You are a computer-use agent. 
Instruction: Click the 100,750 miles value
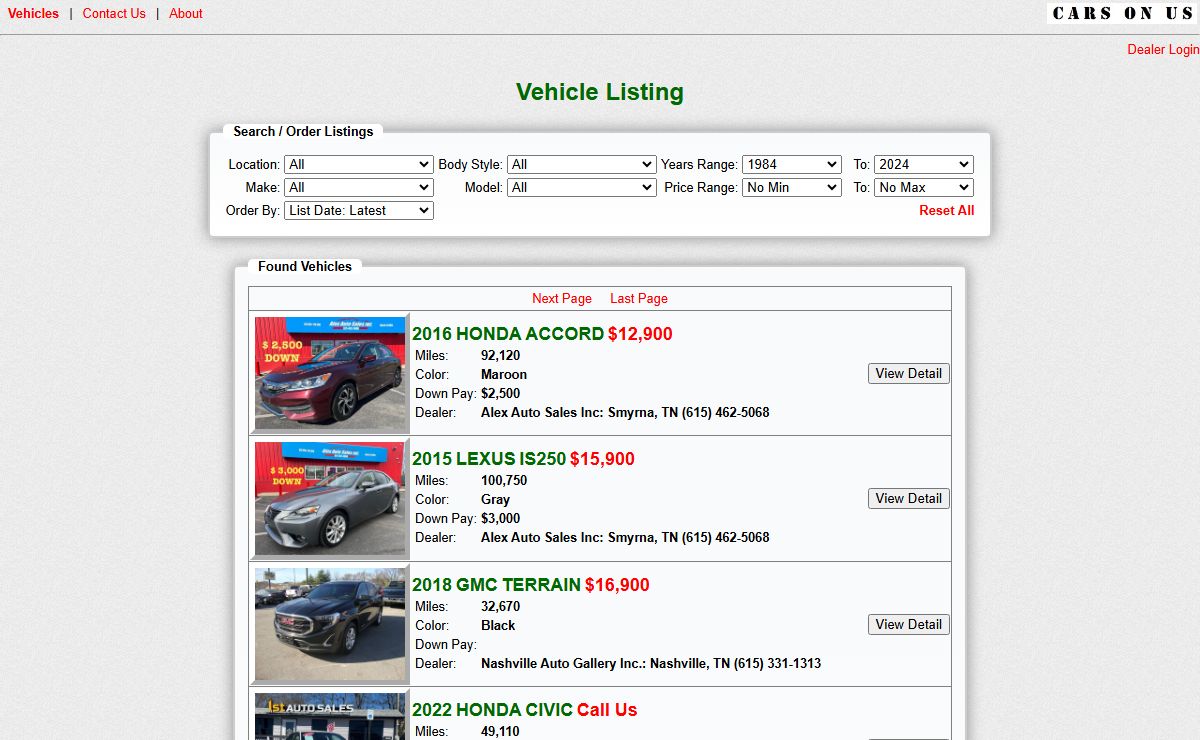tap(504, 480)
